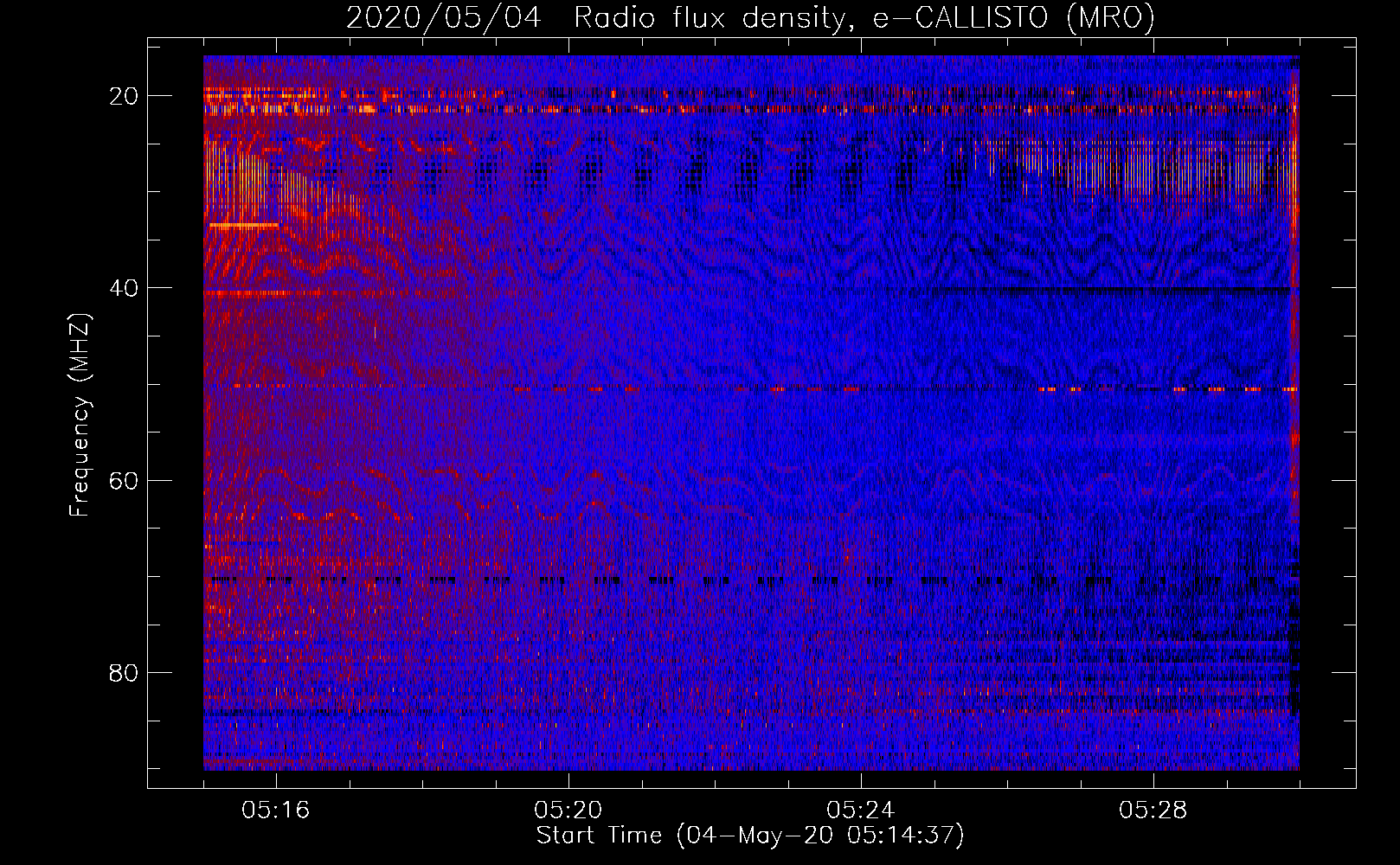Click the 05:24 time tick label
This screenshot has width=1400, height=865.
[x=861, y=811]
